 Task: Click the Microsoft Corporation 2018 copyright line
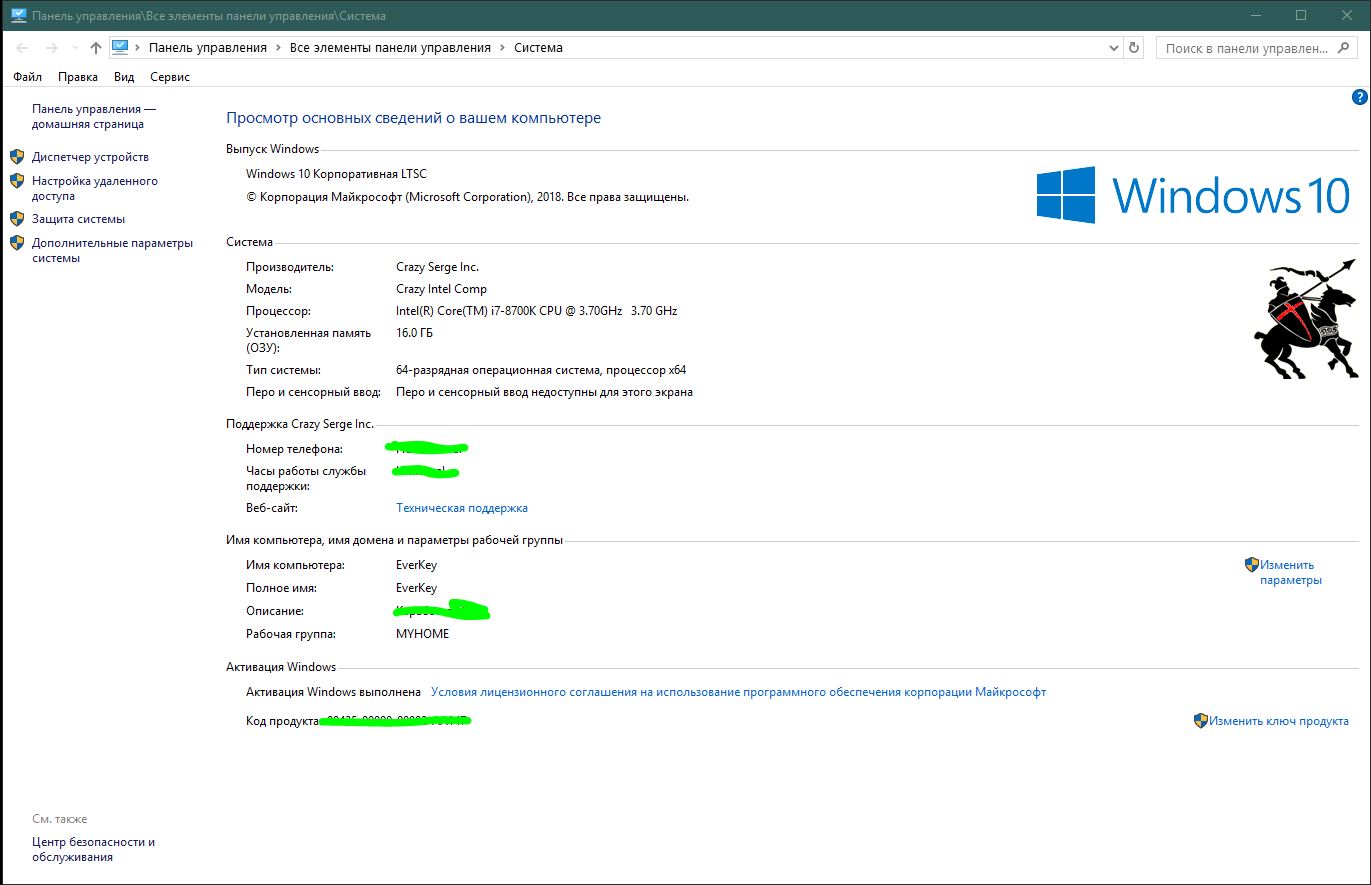point(467,197)
